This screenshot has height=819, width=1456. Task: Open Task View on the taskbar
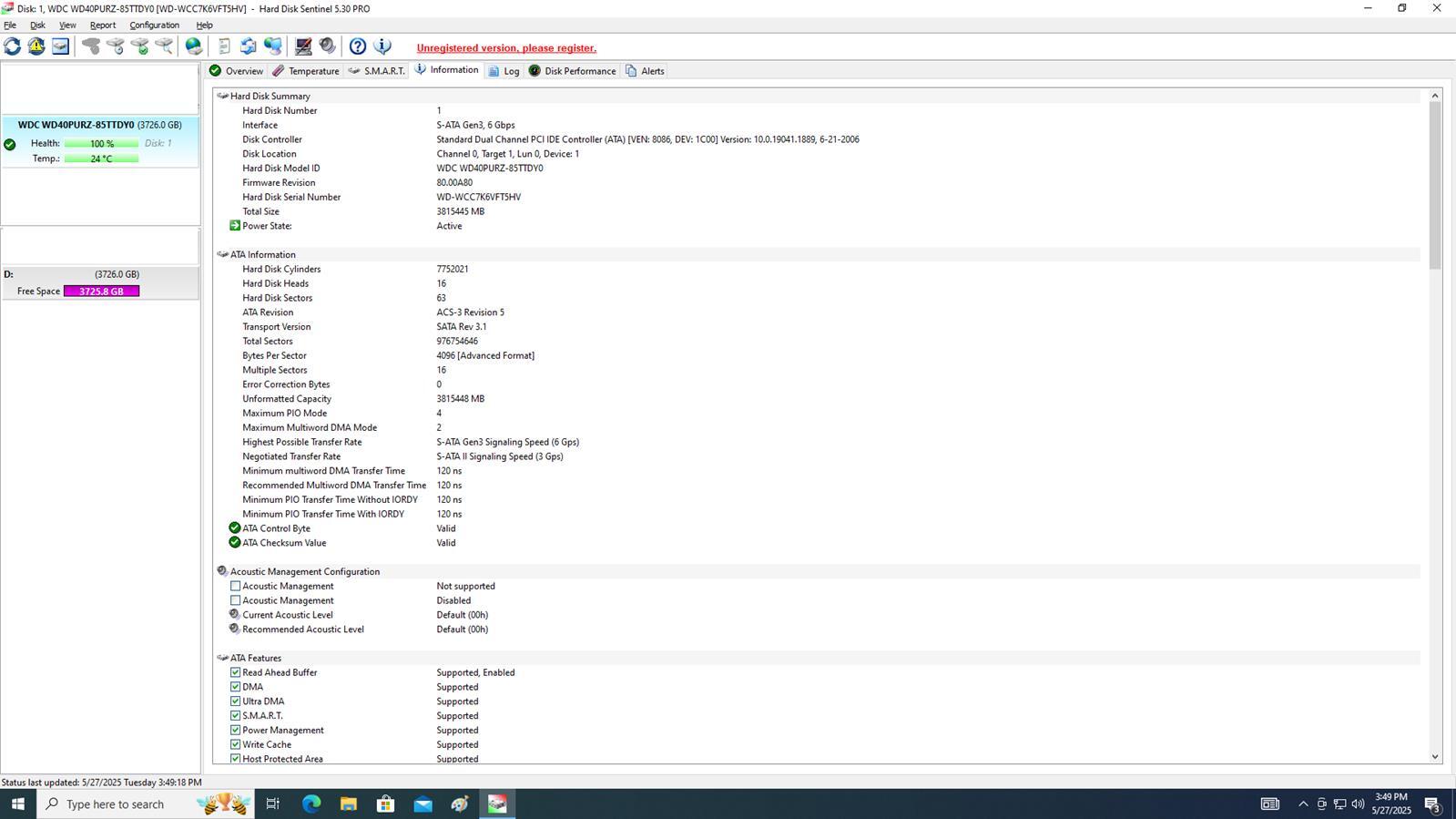click(272, 804)
